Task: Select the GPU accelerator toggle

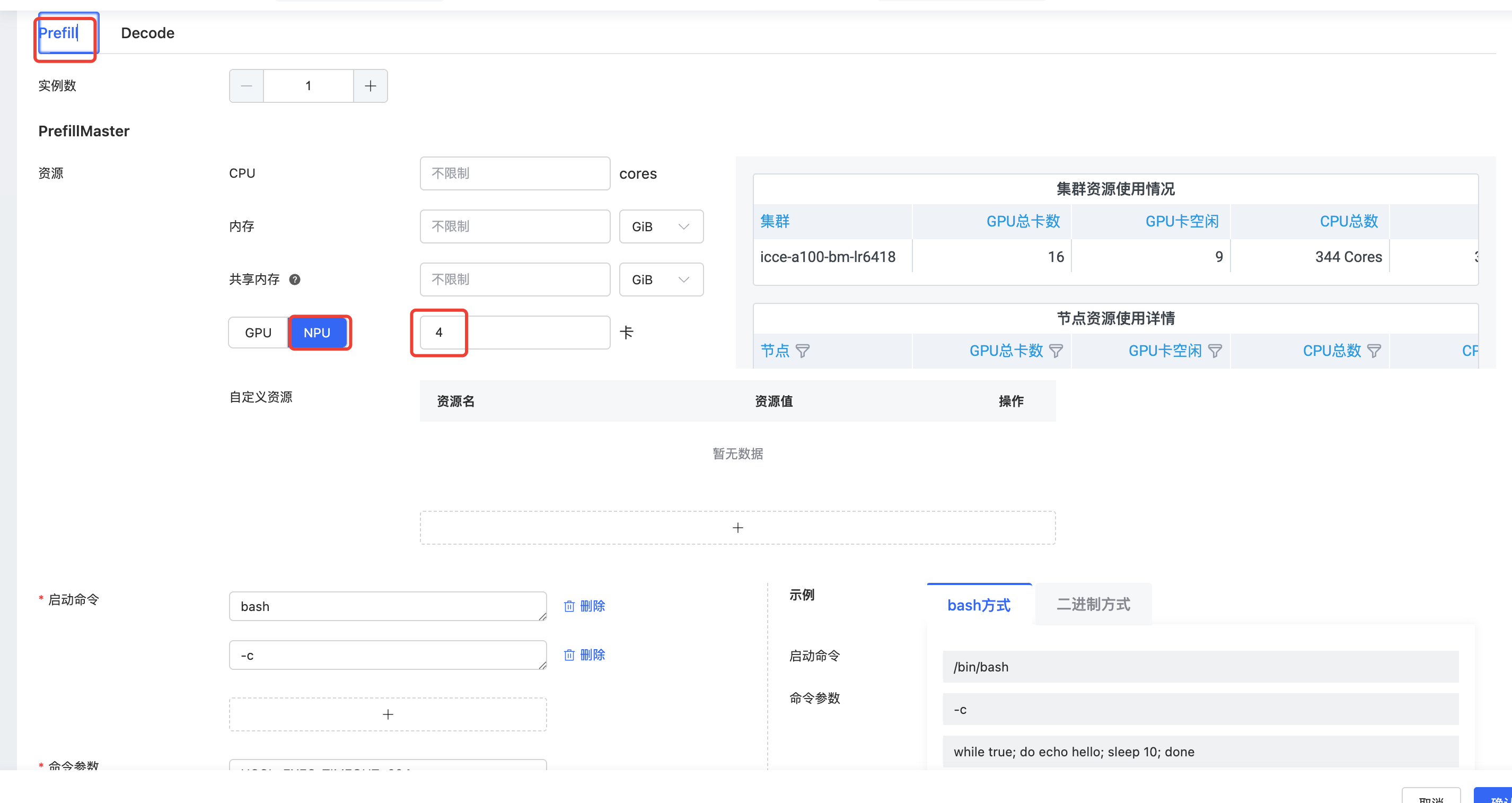Action: click(x=258, y=333)
